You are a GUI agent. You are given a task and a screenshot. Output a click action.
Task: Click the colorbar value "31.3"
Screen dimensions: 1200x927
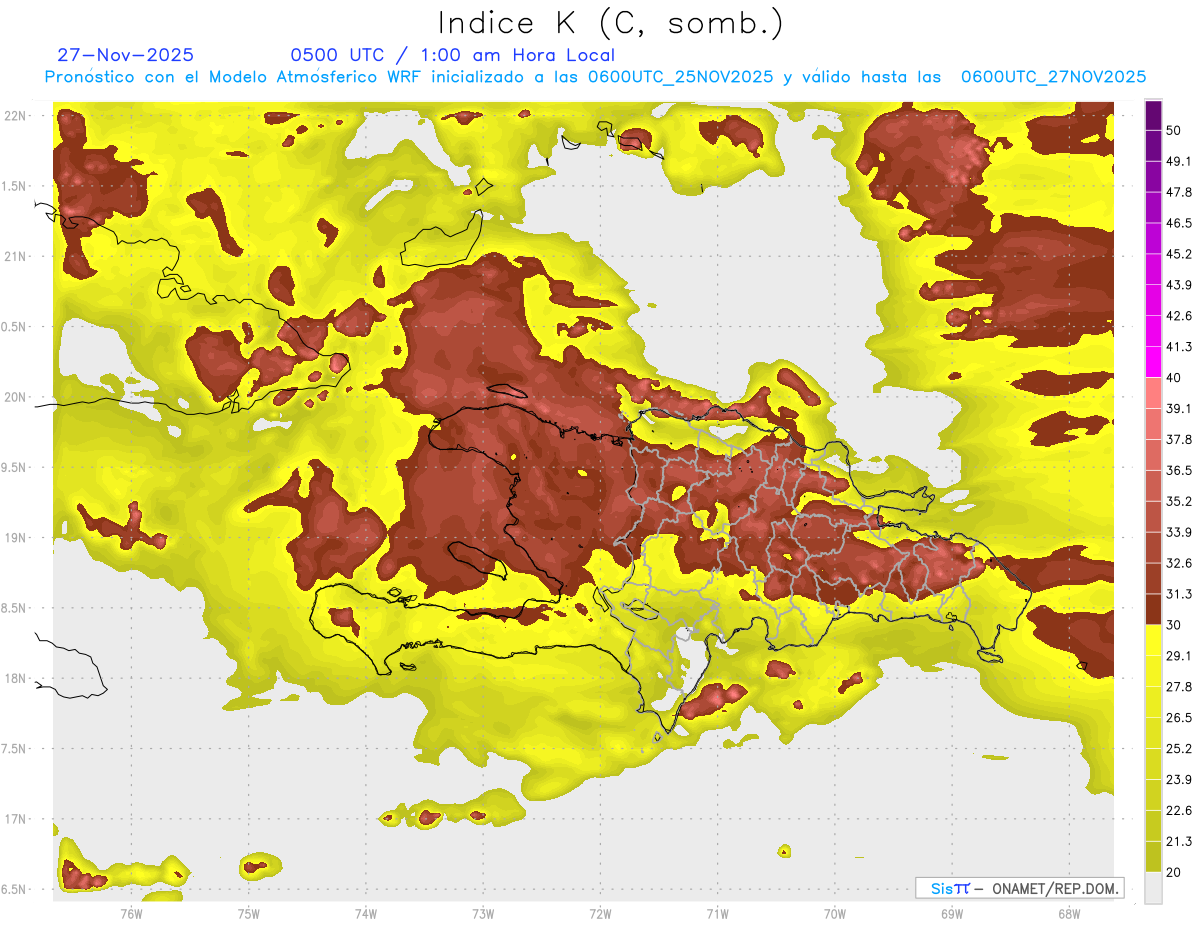tap(1179, 594)
